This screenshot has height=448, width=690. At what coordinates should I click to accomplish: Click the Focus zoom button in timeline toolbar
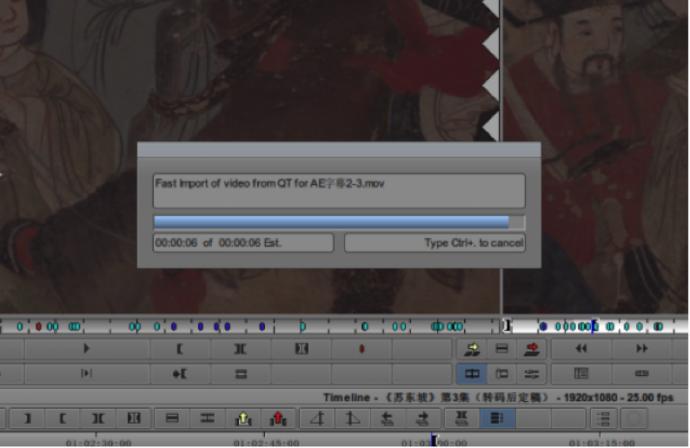pos(462,418)
